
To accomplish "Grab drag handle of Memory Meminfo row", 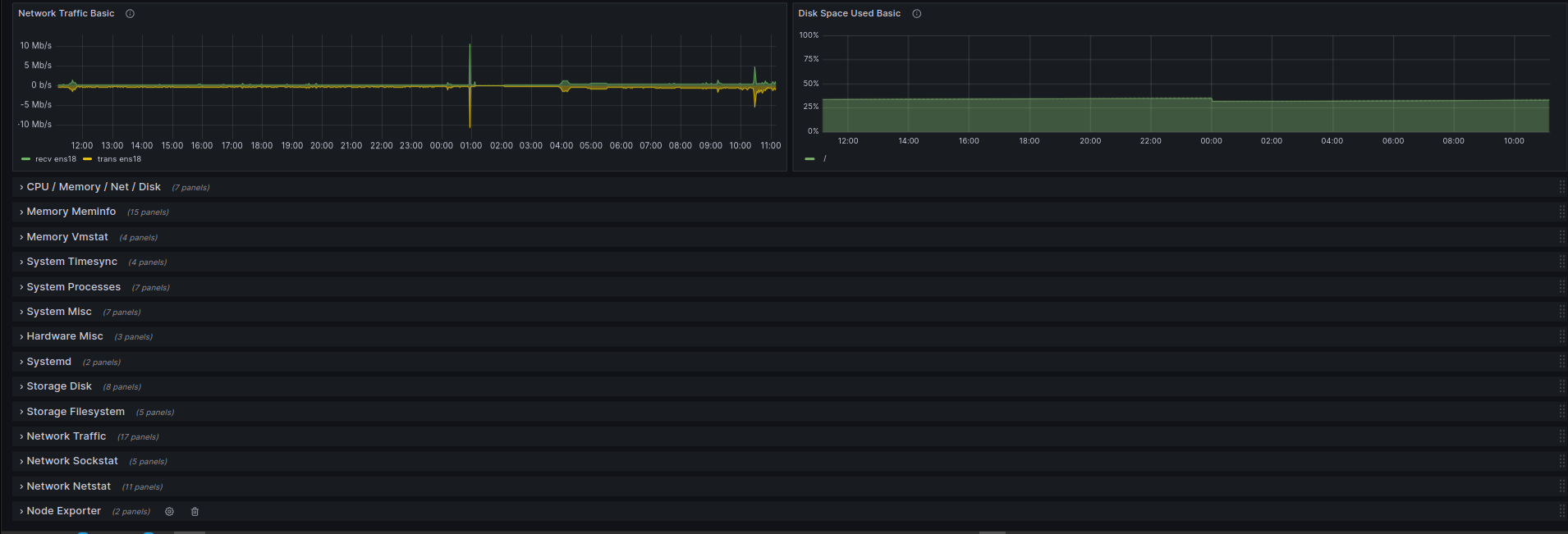I will pyautogui.click(x=1561, y=212).
